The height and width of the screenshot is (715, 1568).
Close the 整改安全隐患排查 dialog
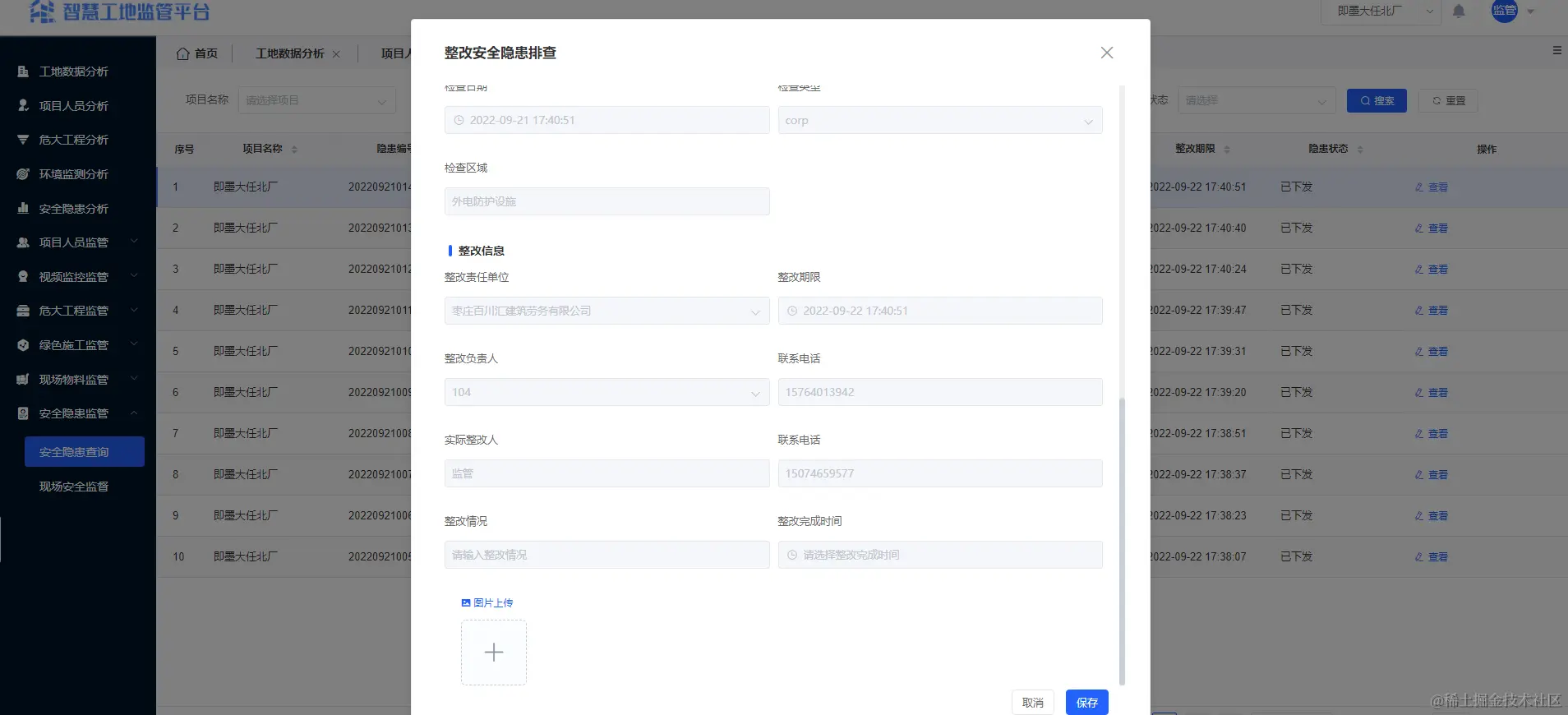tap(1107, 53)
